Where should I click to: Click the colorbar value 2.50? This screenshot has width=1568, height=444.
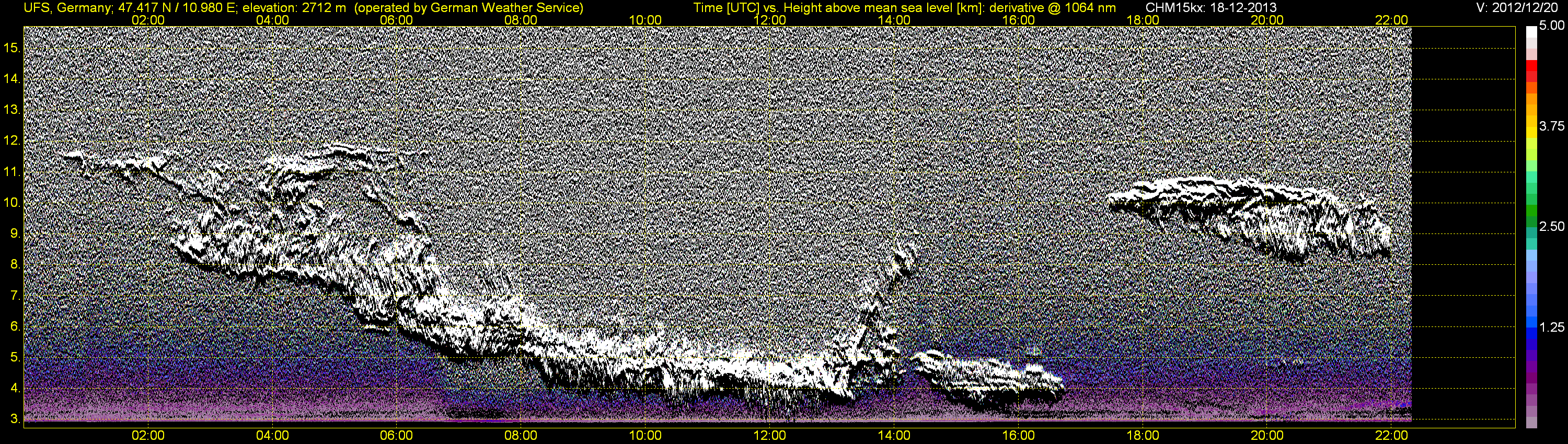pyautogui.click(x=1552, y=227)
